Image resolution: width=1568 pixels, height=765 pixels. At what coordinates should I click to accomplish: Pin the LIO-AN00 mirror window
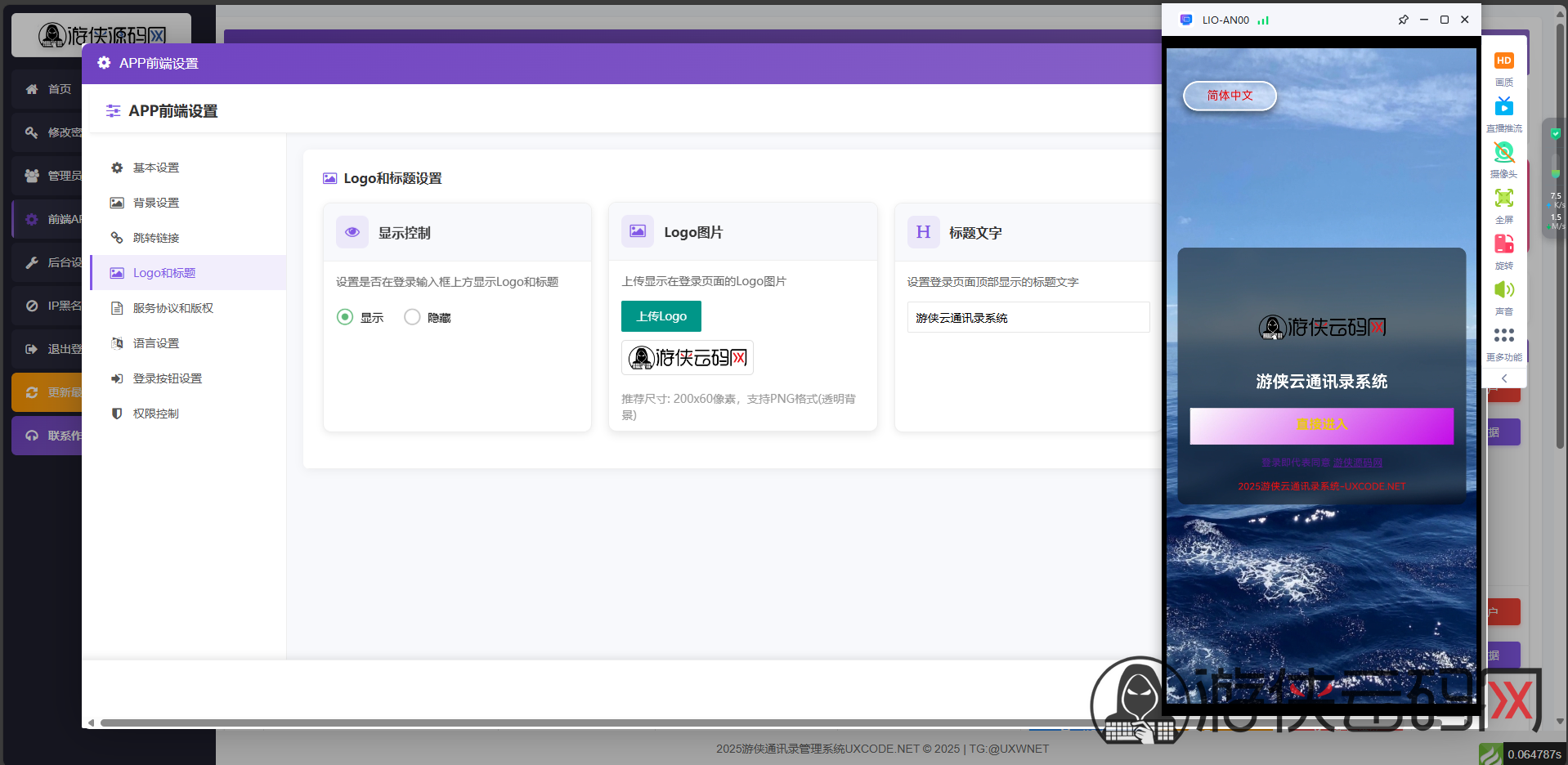(x=1404, y=20)
